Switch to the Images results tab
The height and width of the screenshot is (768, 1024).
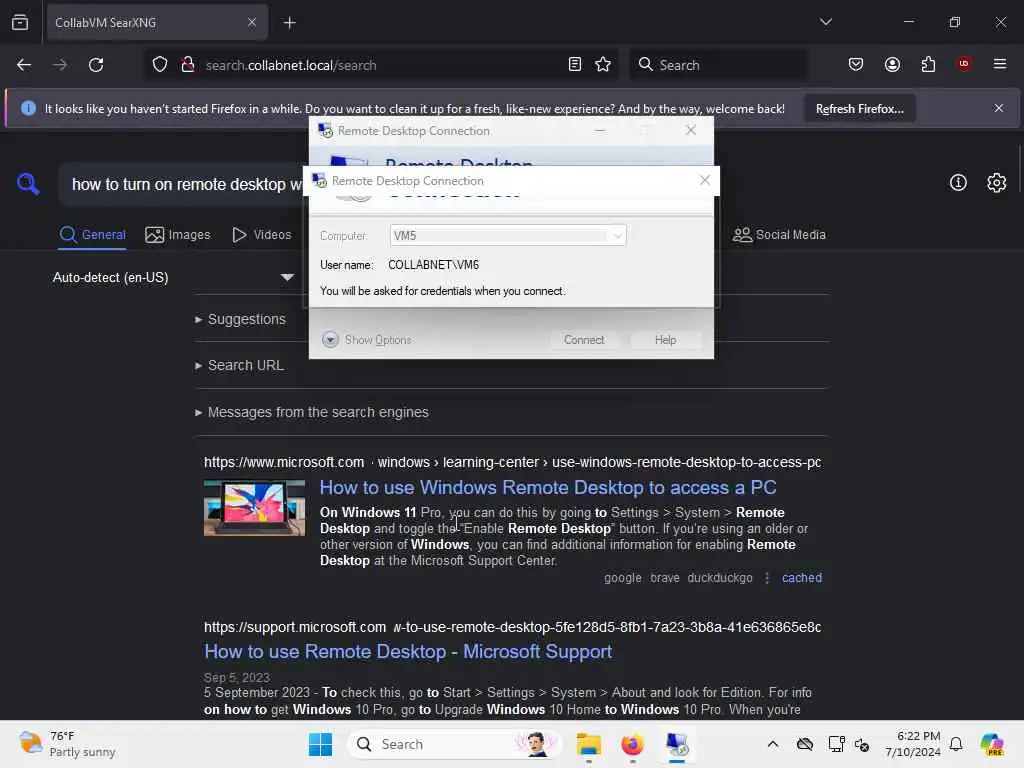(178, 234)
